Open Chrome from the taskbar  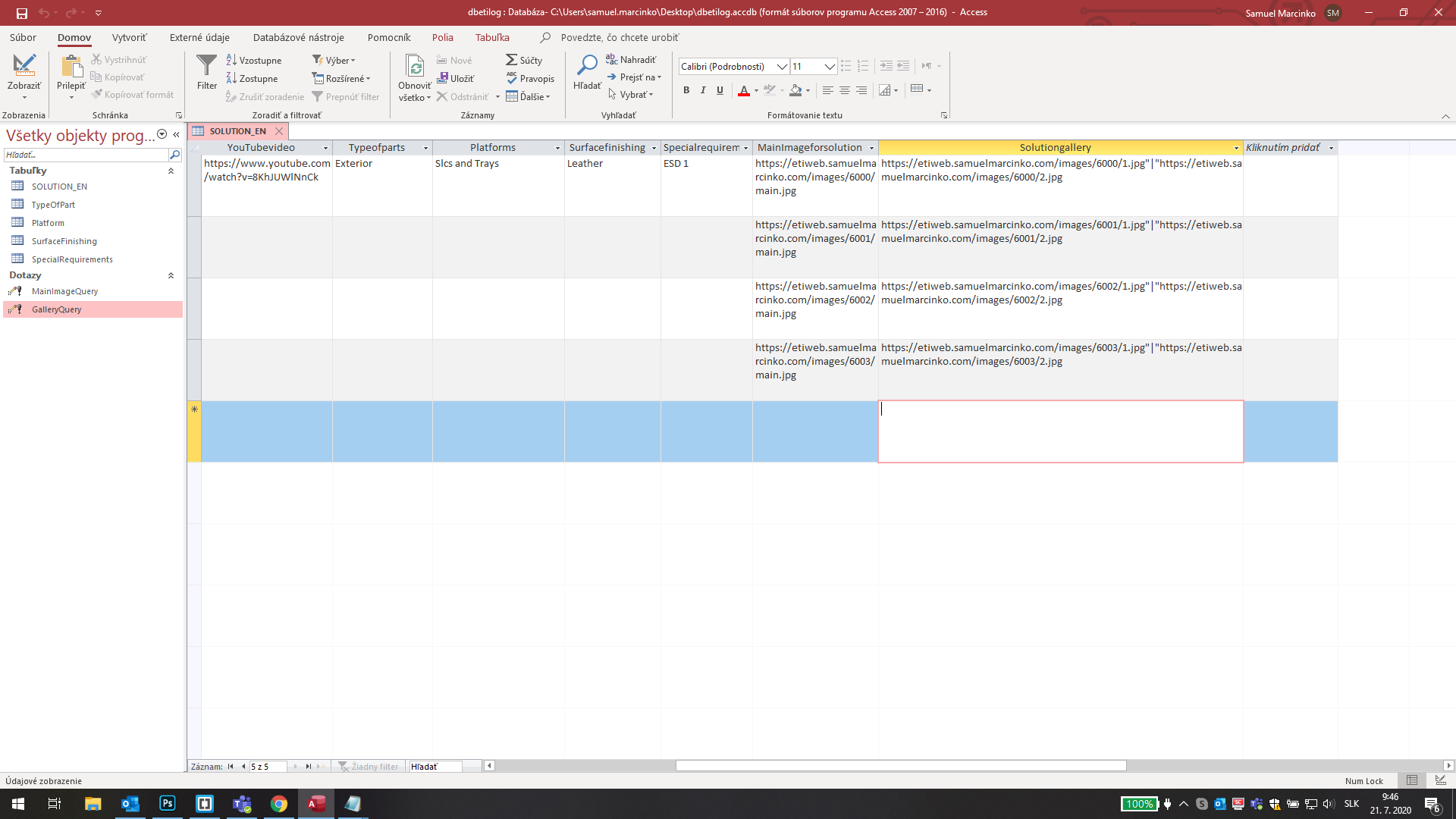[279, 804]
